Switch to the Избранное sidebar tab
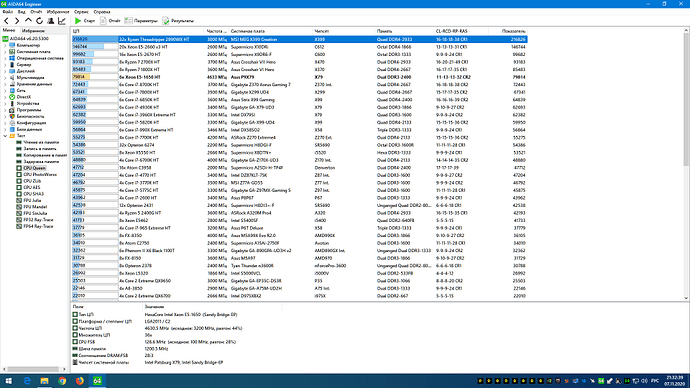The image size is (690, 388). coord(33,31)
